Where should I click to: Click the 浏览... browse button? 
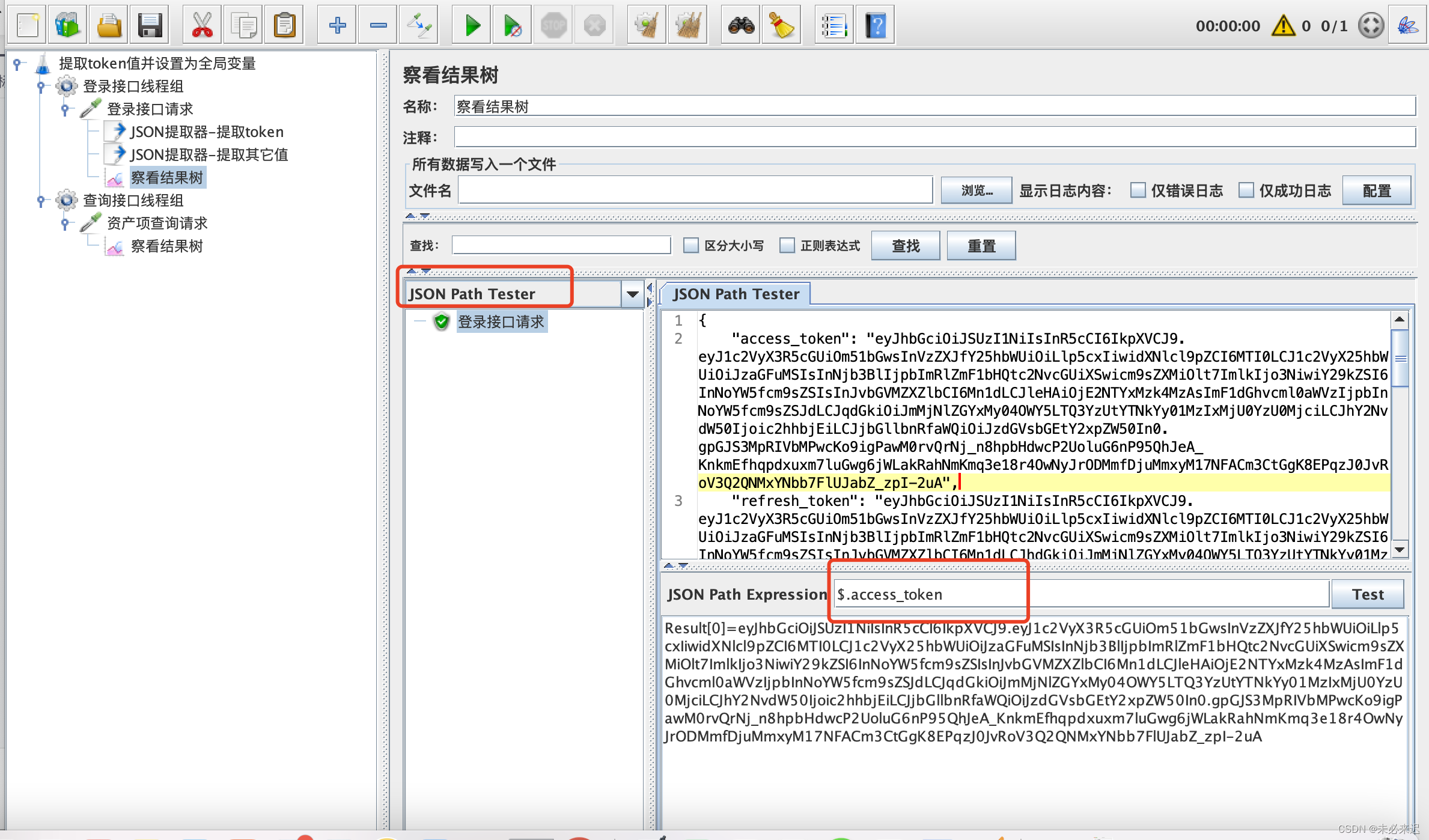tap(977, 190)
